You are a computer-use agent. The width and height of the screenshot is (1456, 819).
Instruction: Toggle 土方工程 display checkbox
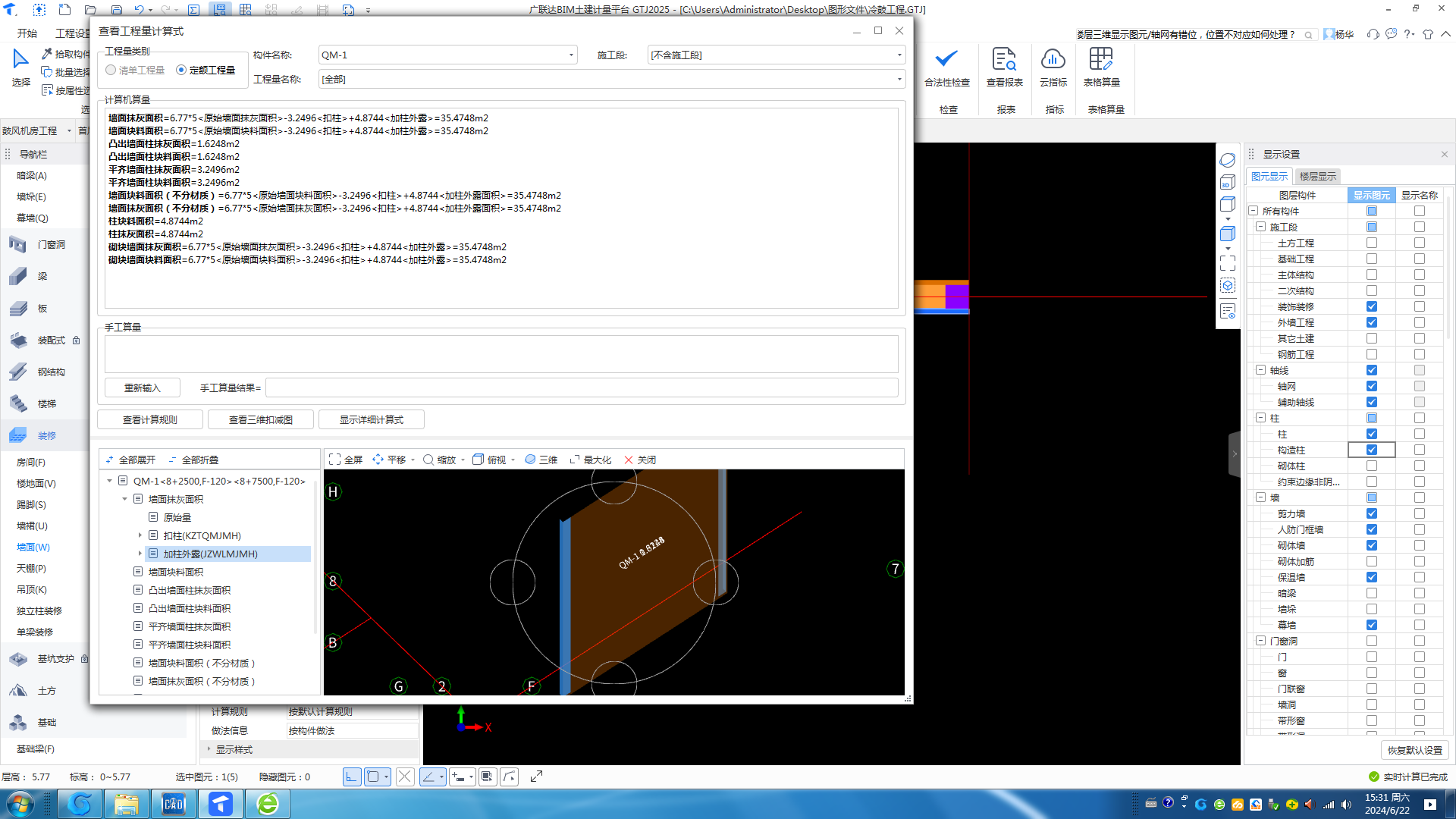pyautogui.click(x=1371, y=243)
